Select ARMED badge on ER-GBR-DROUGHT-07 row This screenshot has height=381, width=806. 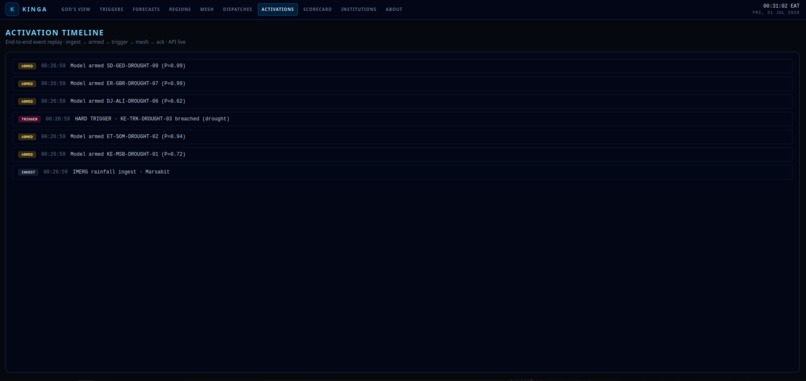pyautogui.click(x=27, y=84)
